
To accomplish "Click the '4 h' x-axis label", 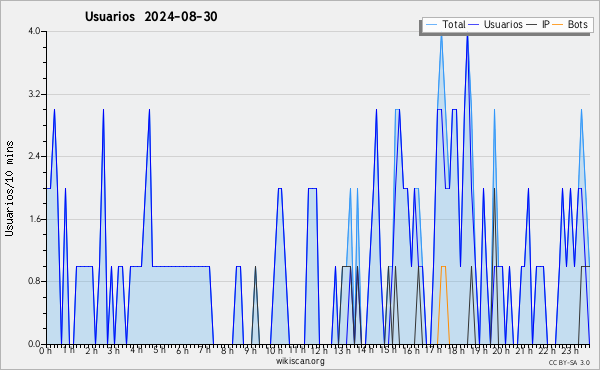I will point(137,350).
